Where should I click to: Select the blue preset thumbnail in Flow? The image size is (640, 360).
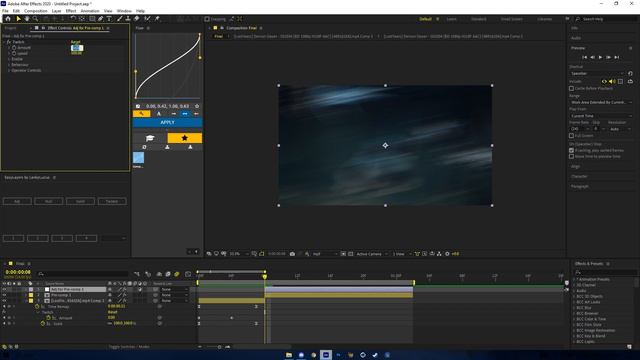(x=138, y=158)
